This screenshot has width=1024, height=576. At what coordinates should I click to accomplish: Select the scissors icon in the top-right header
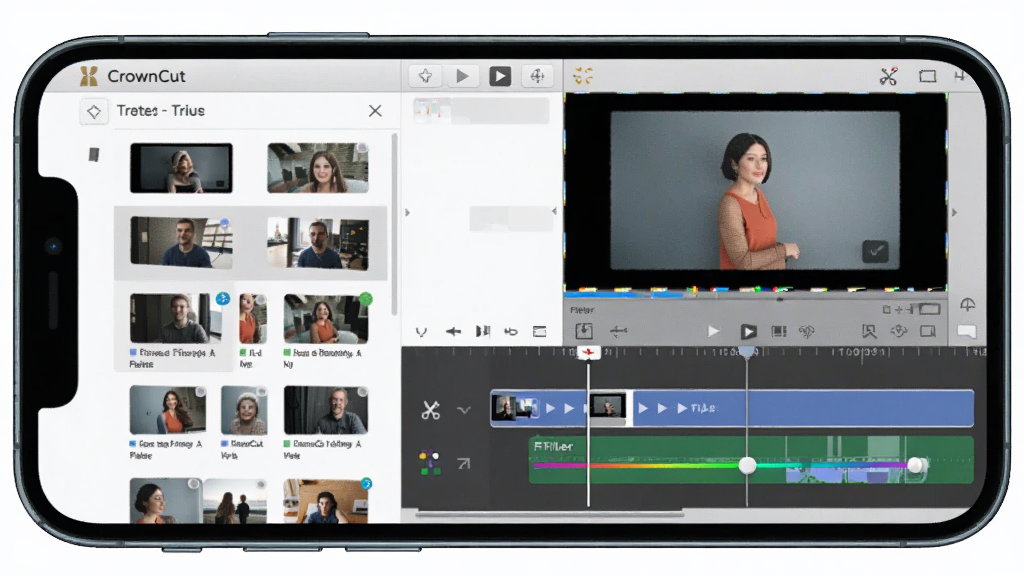(x=888, y=76)
